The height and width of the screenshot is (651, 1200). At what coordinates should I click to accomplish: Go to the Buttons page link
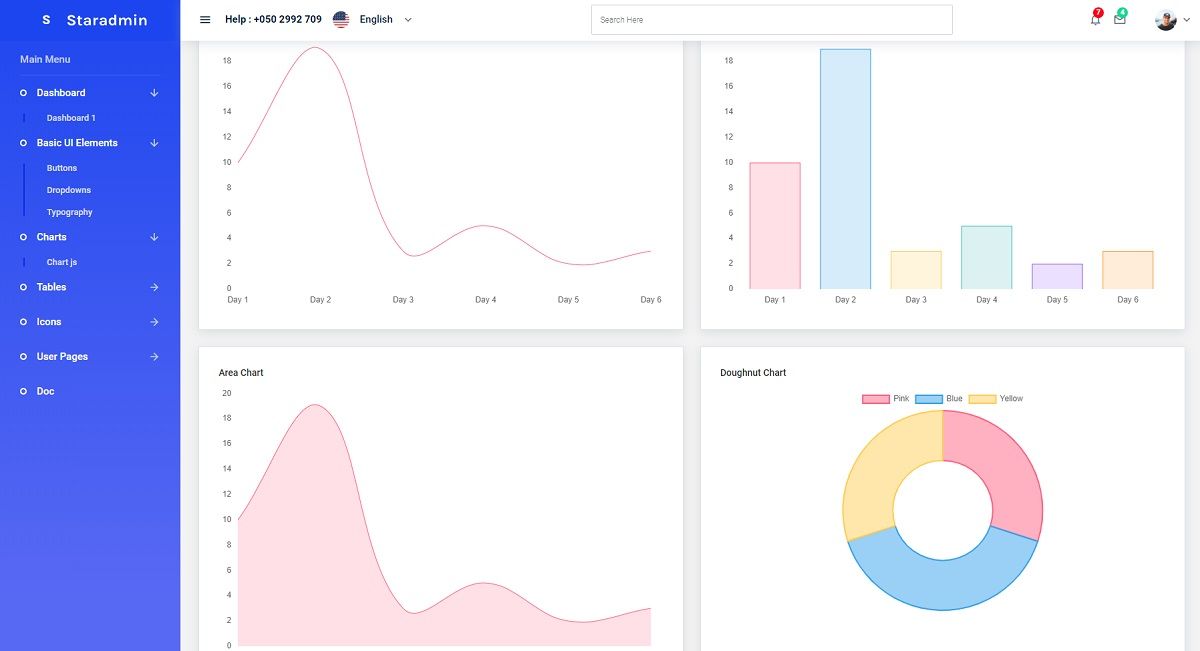click(x=62, y=168)
